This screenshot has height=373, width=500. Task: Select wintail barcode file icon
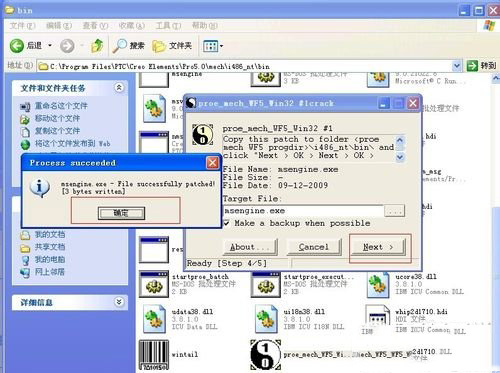coord(154,355)
